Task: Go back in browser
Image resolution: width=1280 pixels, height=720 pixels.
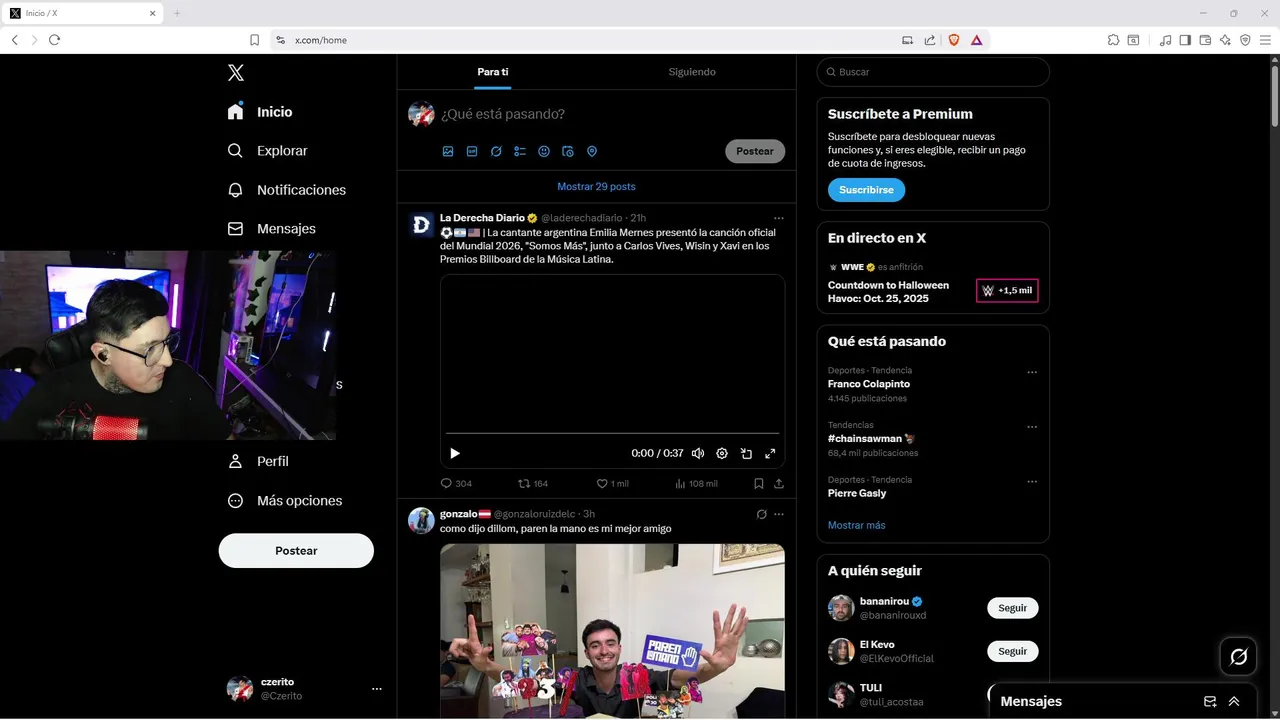Action: click(14, 40)
